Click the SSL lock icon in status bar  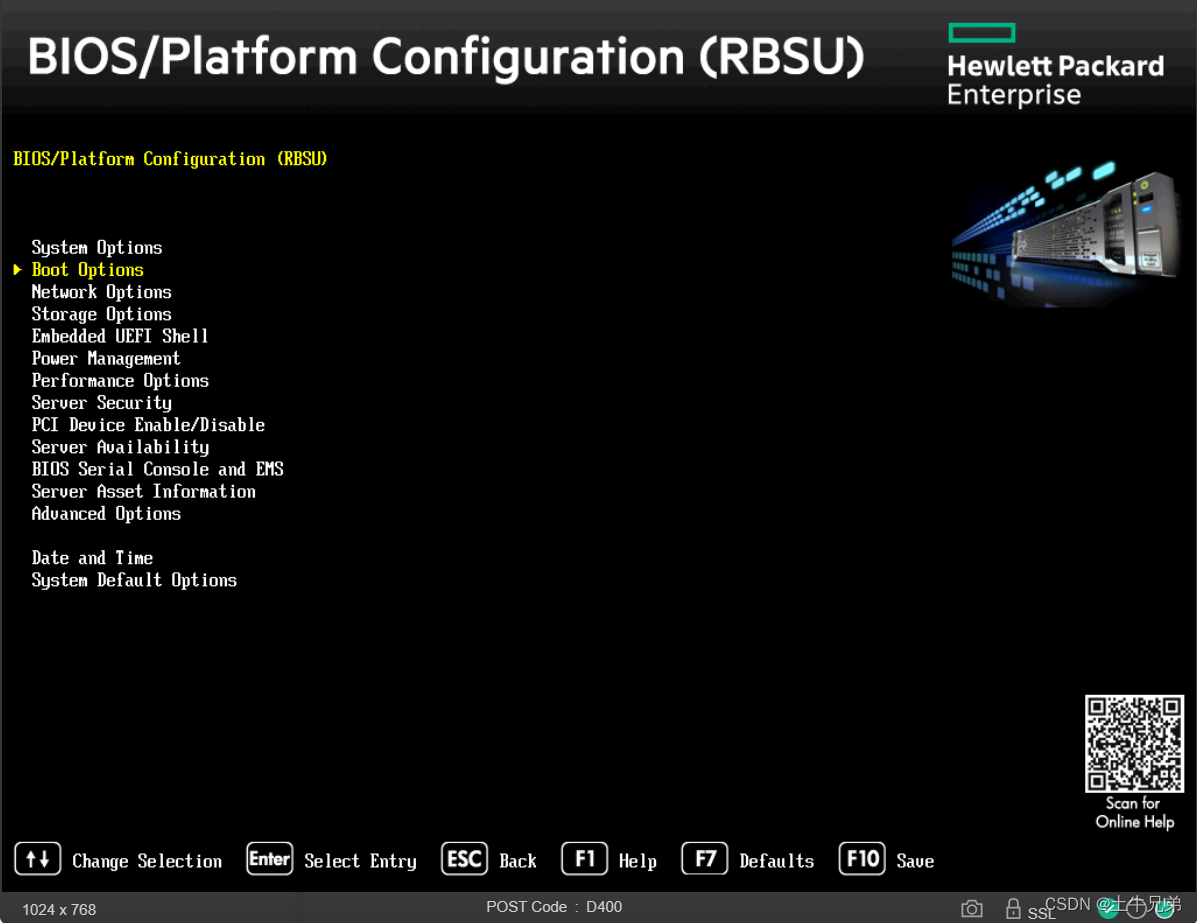tap(1013, 908)
